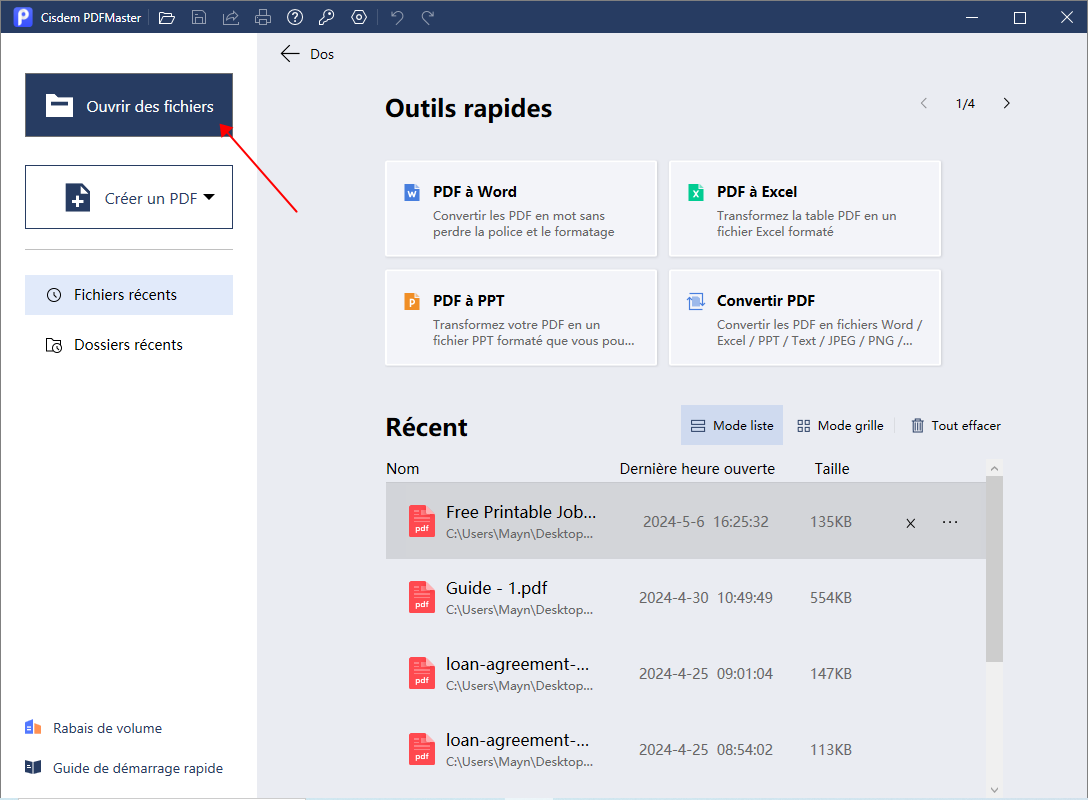Click the 2024-5-6 16:25:32 timestamp

pos(706,522)
